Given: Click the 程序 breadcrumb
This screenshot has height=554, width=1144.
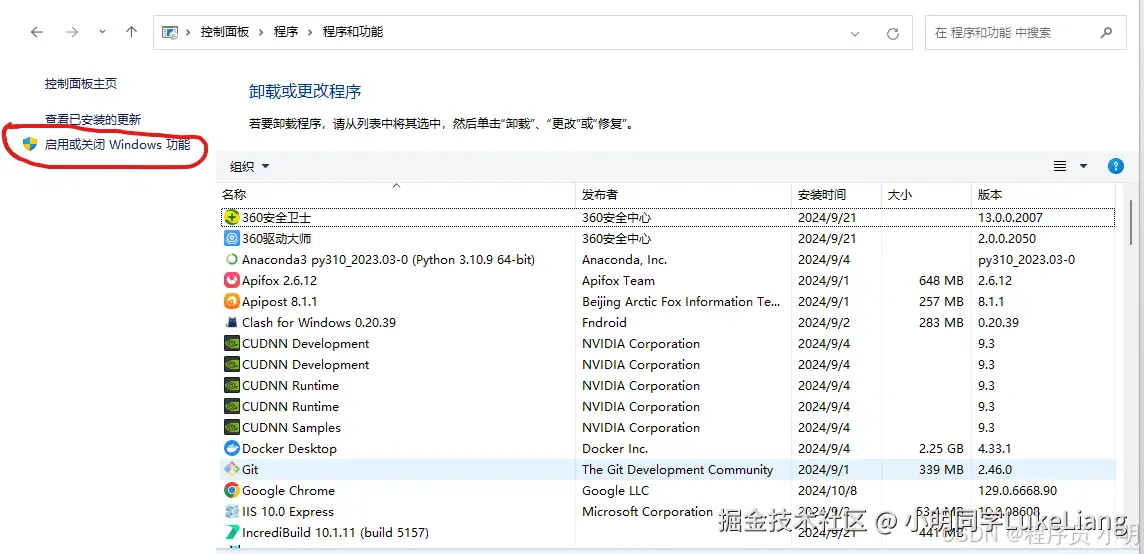Looking at the screenshot, I should tap(286, 32).
